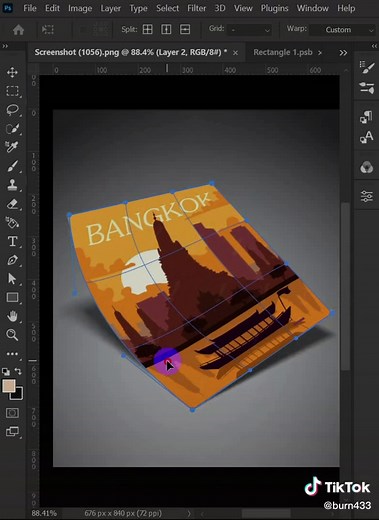Select the Rectangular Marquee tool
This screenshot has width=379, height=520.
12,91
